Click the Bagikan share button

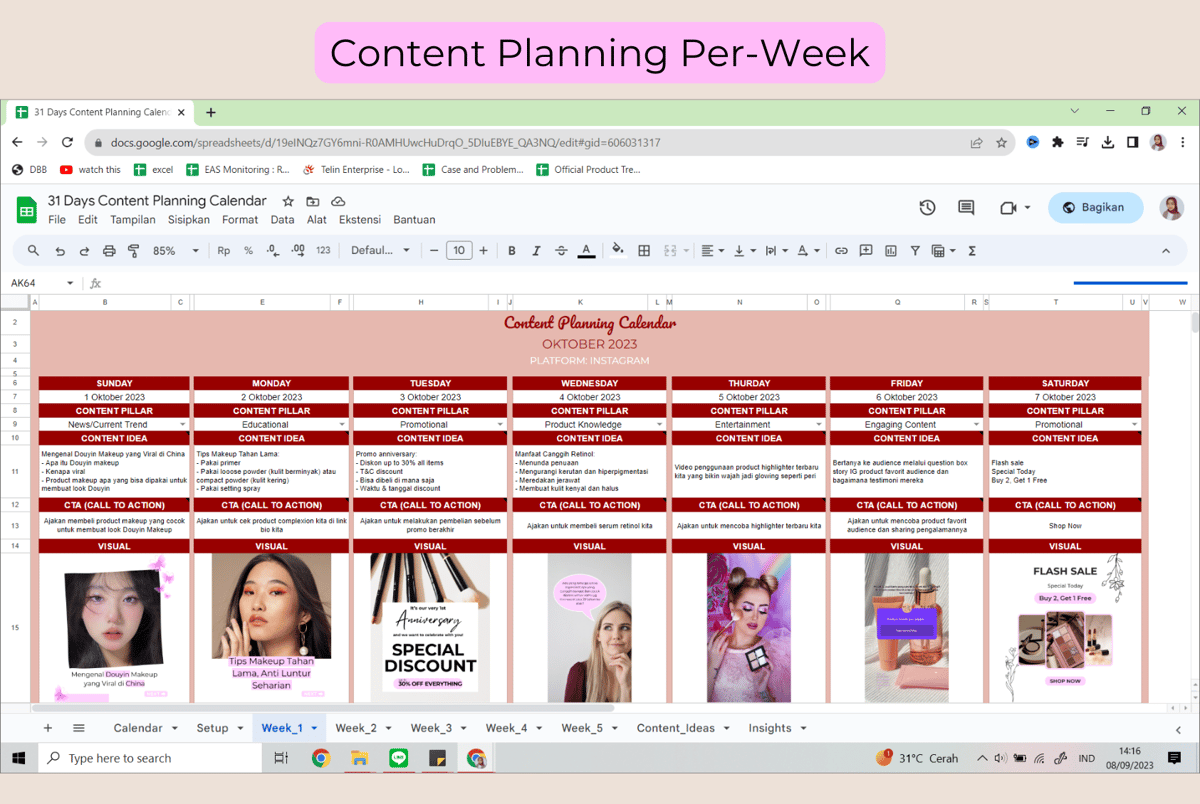click(x=1095, y=207)
